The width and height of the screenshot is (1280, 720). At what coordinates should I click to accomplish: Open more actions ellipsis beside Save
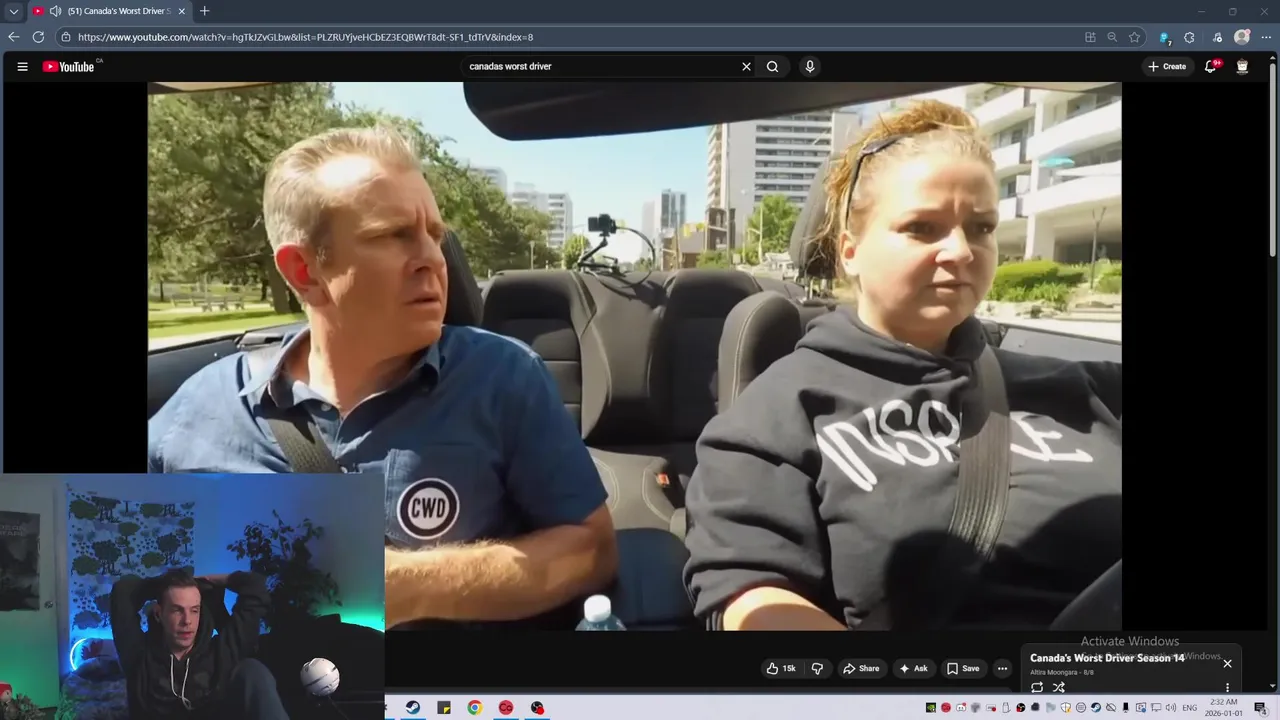pyautogui.click(x=1002, y=669)
